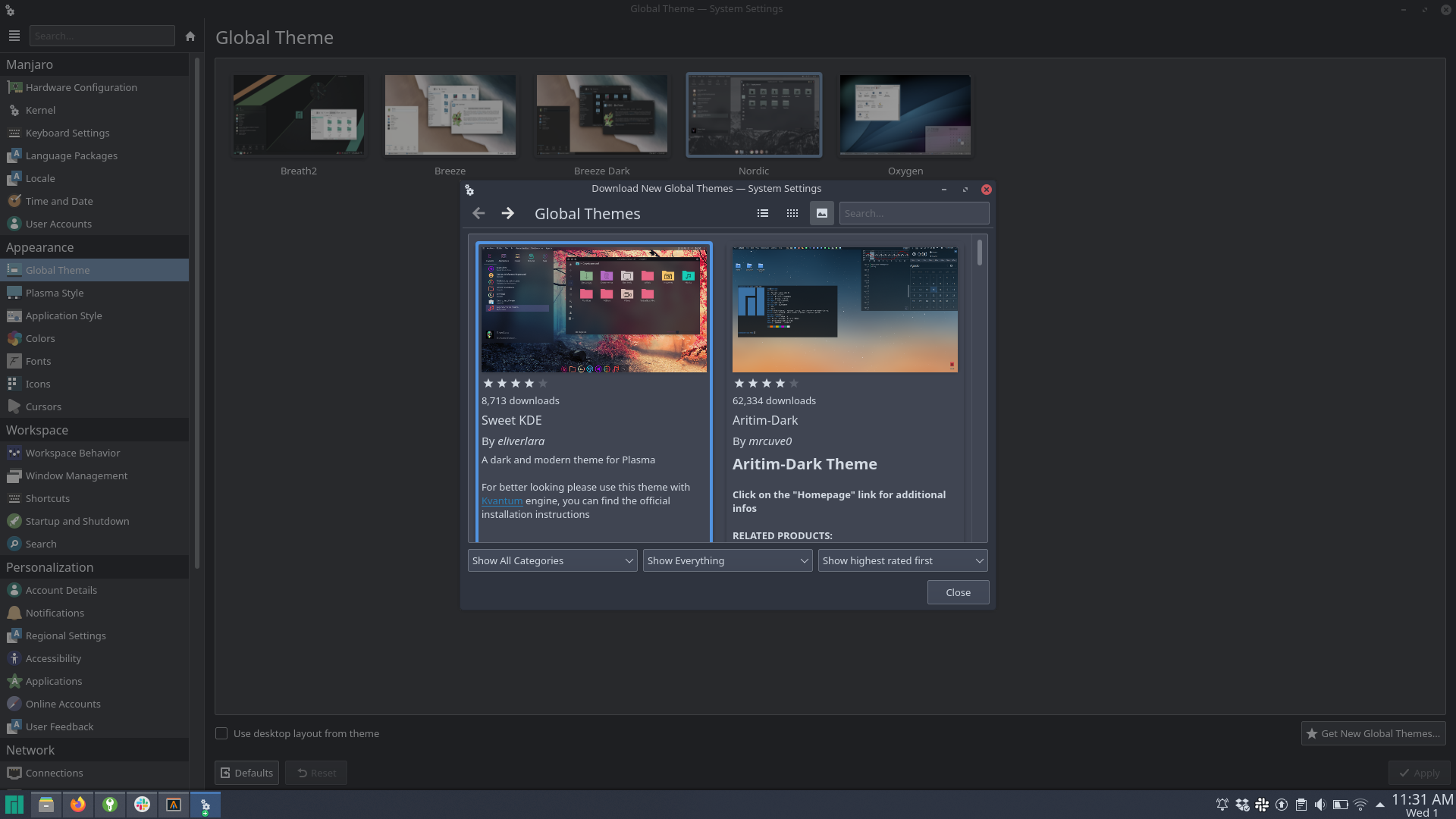The image size is (1456, 819).
Task: Switch to list view mode icon
Action: (763, 214)
